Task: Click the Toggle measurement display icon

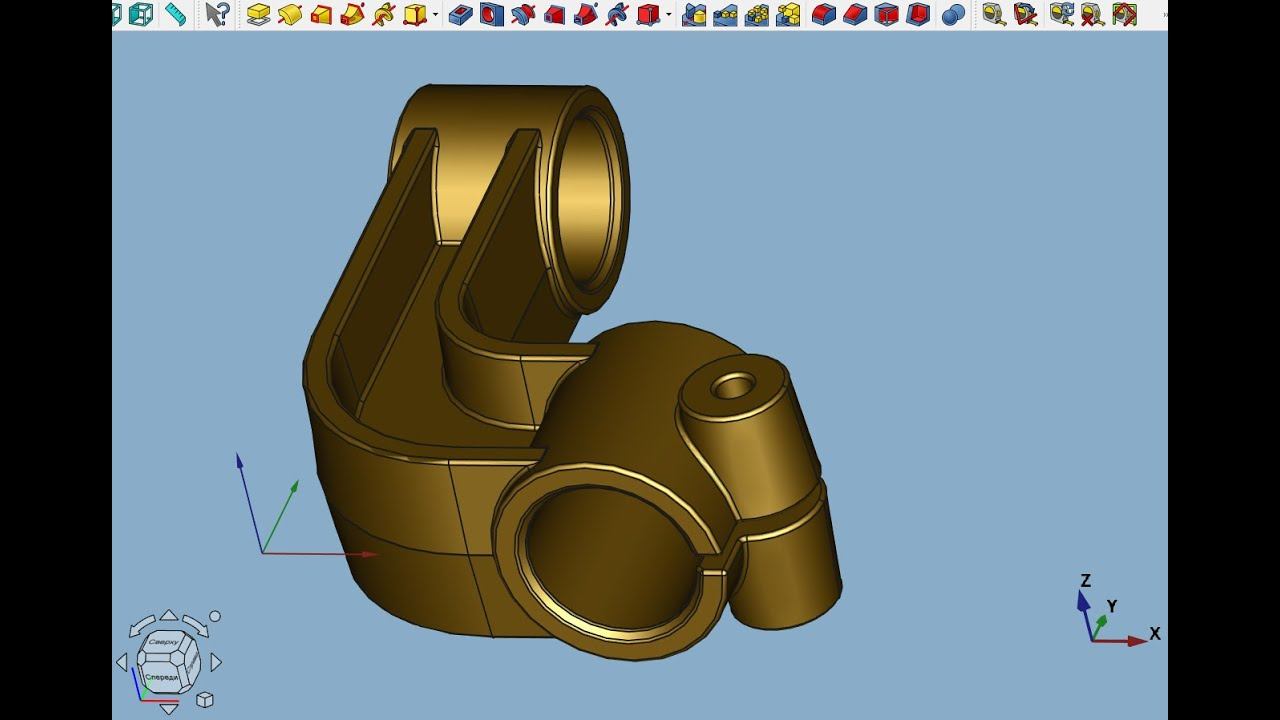Action: click(1124, 14)
